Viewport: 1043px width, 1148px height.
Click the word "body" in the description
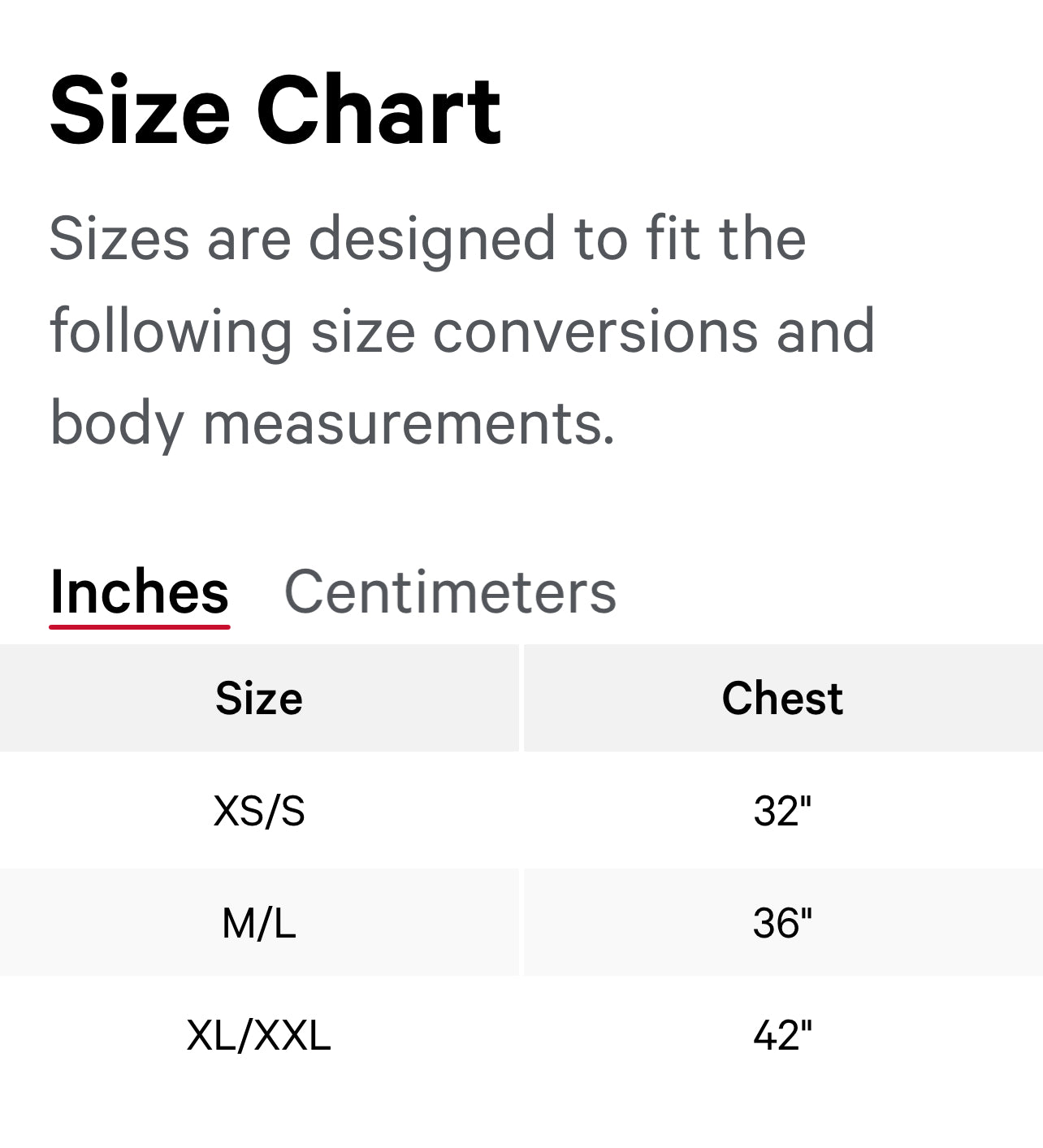(117, 423)
